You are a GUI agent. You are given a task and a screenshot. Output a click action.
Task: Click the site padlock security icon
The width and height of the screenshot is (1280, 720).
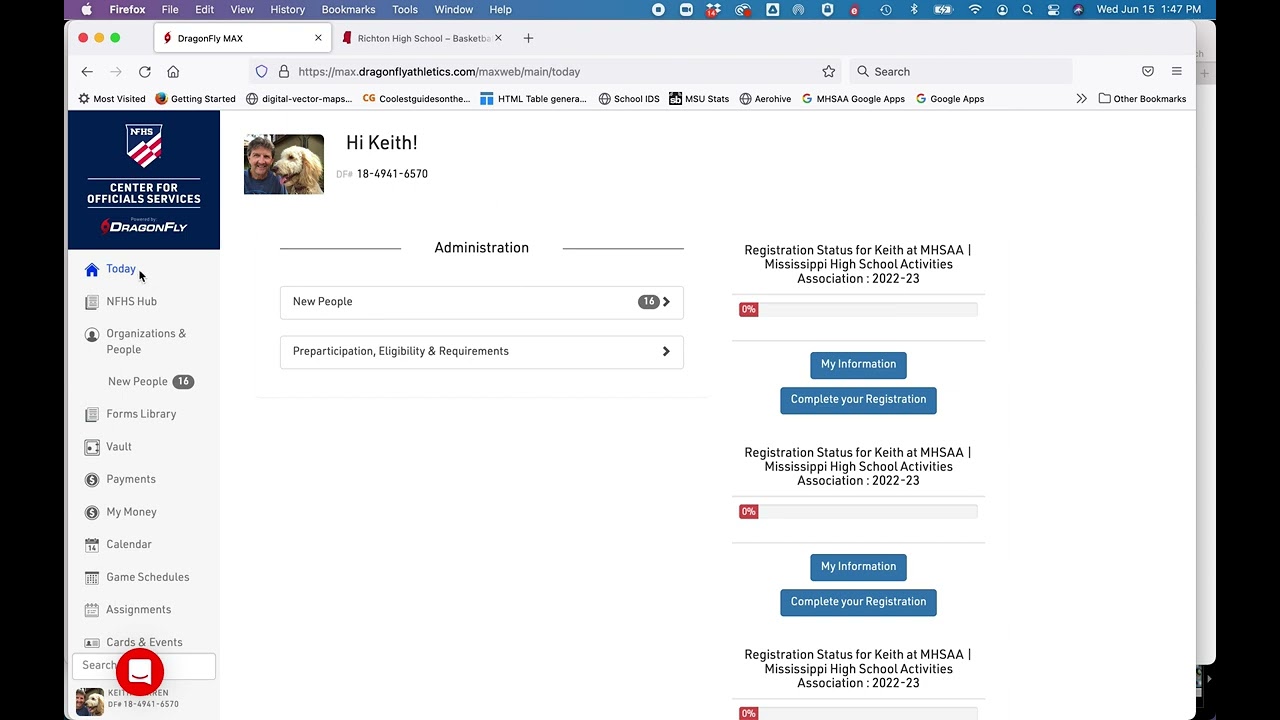pos(284,72)
